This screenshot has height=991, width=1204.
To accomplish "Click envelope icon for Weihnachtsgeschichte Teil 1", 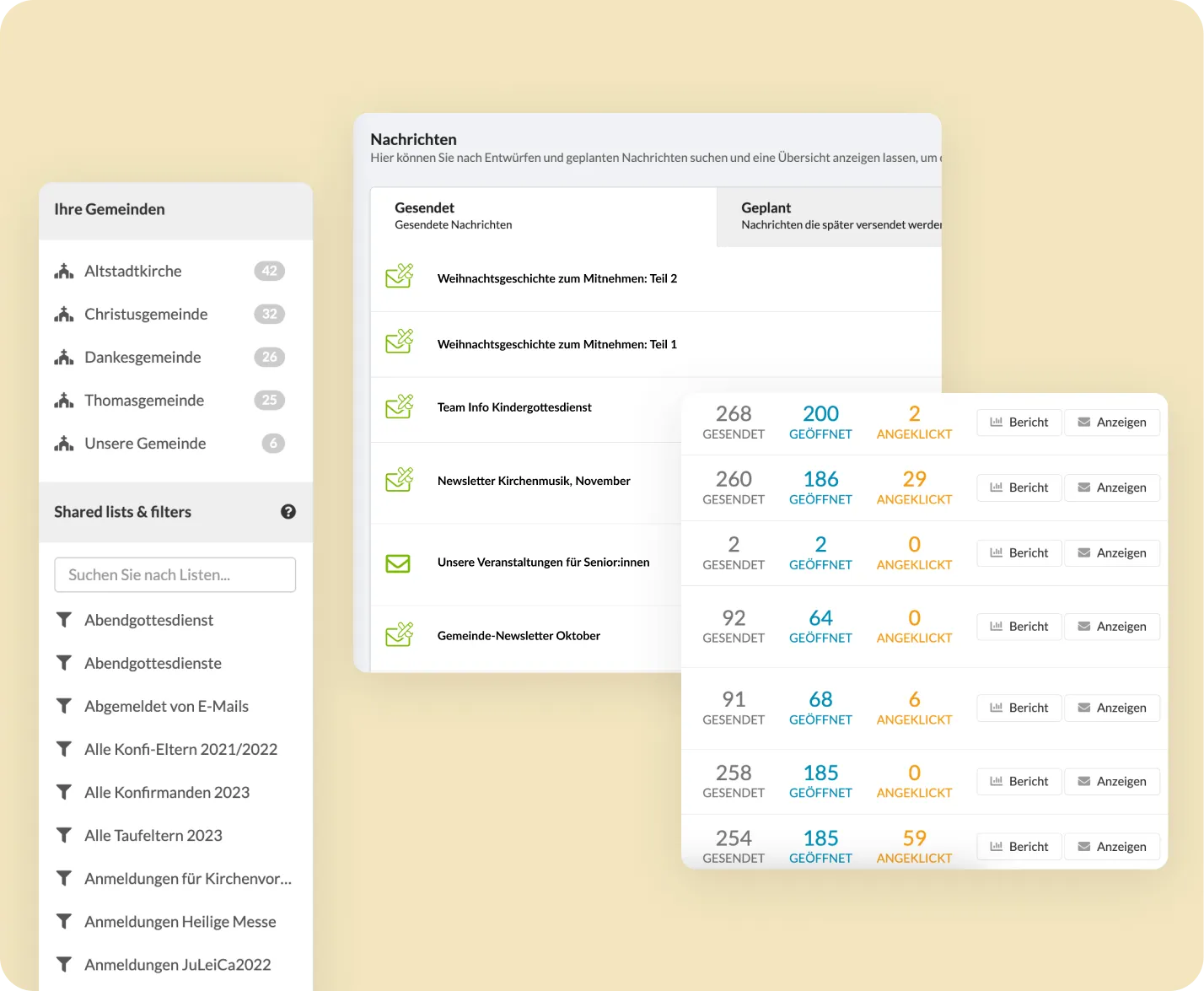I will coord(399,342).
